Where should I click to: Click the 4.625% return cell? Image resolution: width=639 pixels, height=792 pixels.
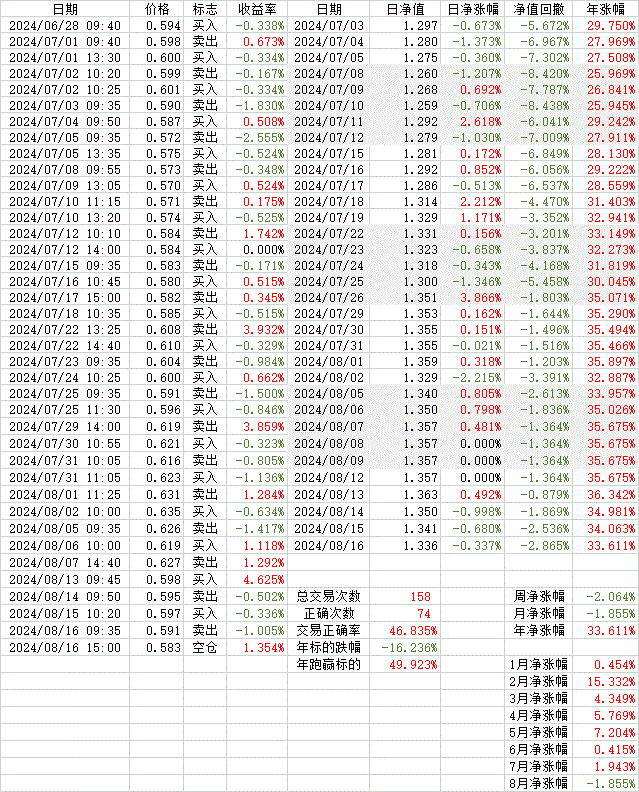coord(263,579)
